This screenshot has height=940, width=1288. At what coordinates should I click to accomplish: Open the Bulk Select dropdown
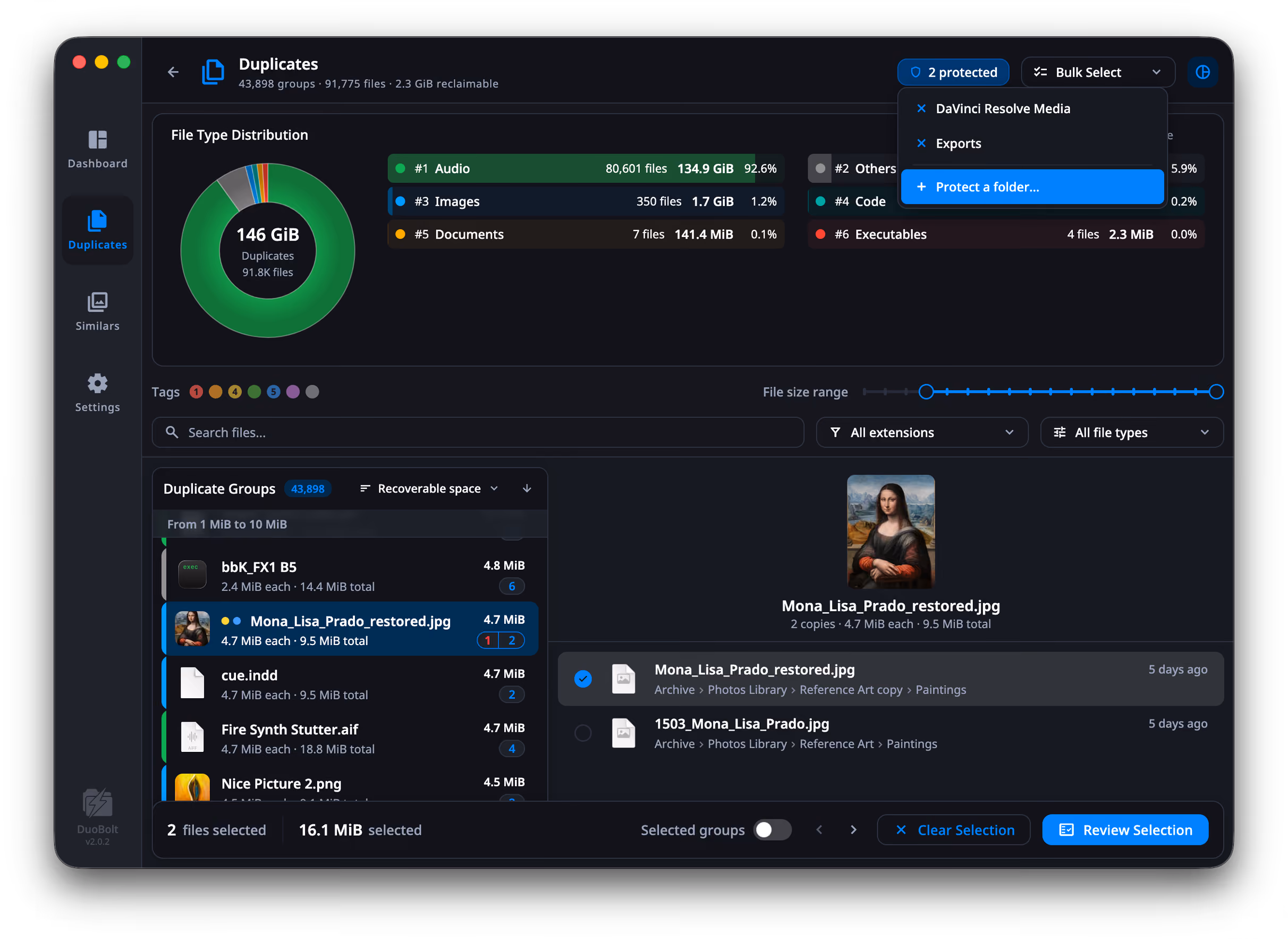click(1097, 72)
